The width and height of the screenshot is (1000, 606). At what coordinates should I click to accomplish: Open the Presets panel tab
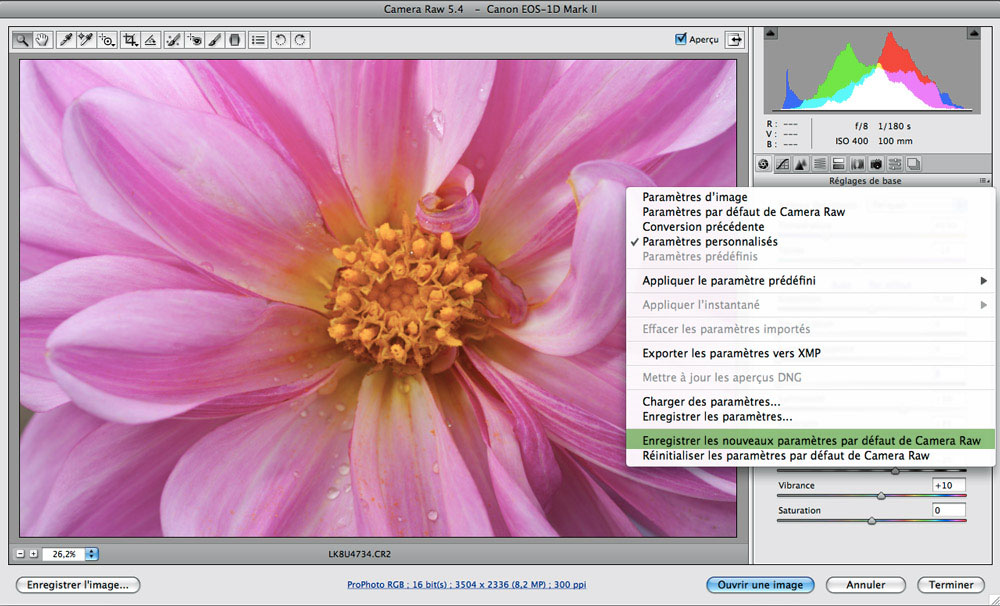coord(895,165)
